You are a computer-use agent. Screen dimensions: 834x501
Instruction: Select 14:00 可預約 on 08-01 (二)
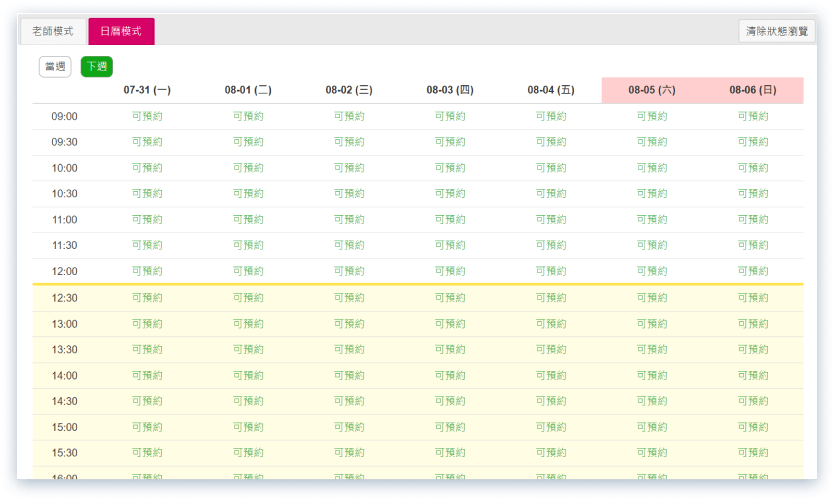(x=248, y=375)
